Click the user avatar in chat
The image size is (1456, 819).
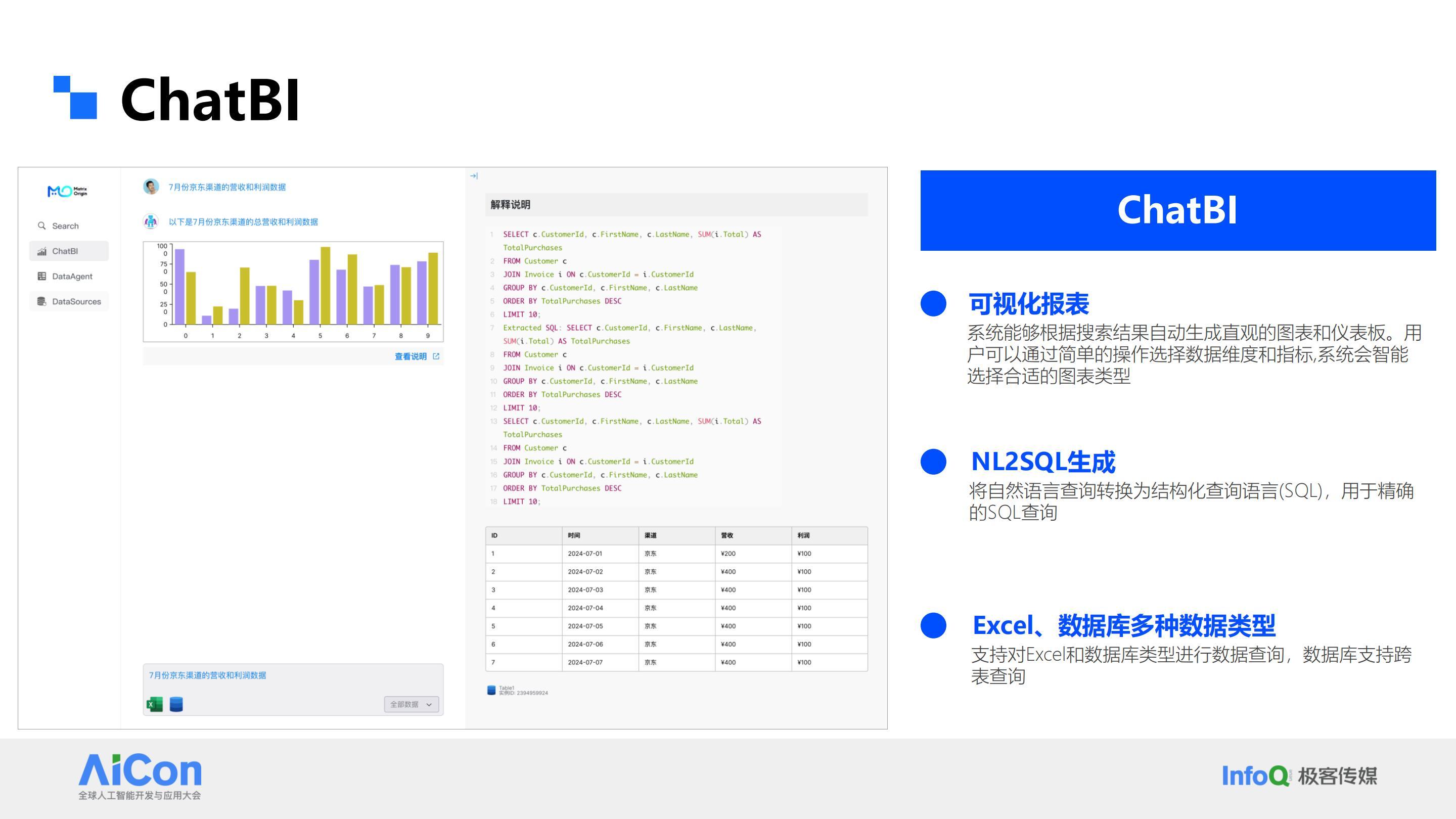(151, 187)
